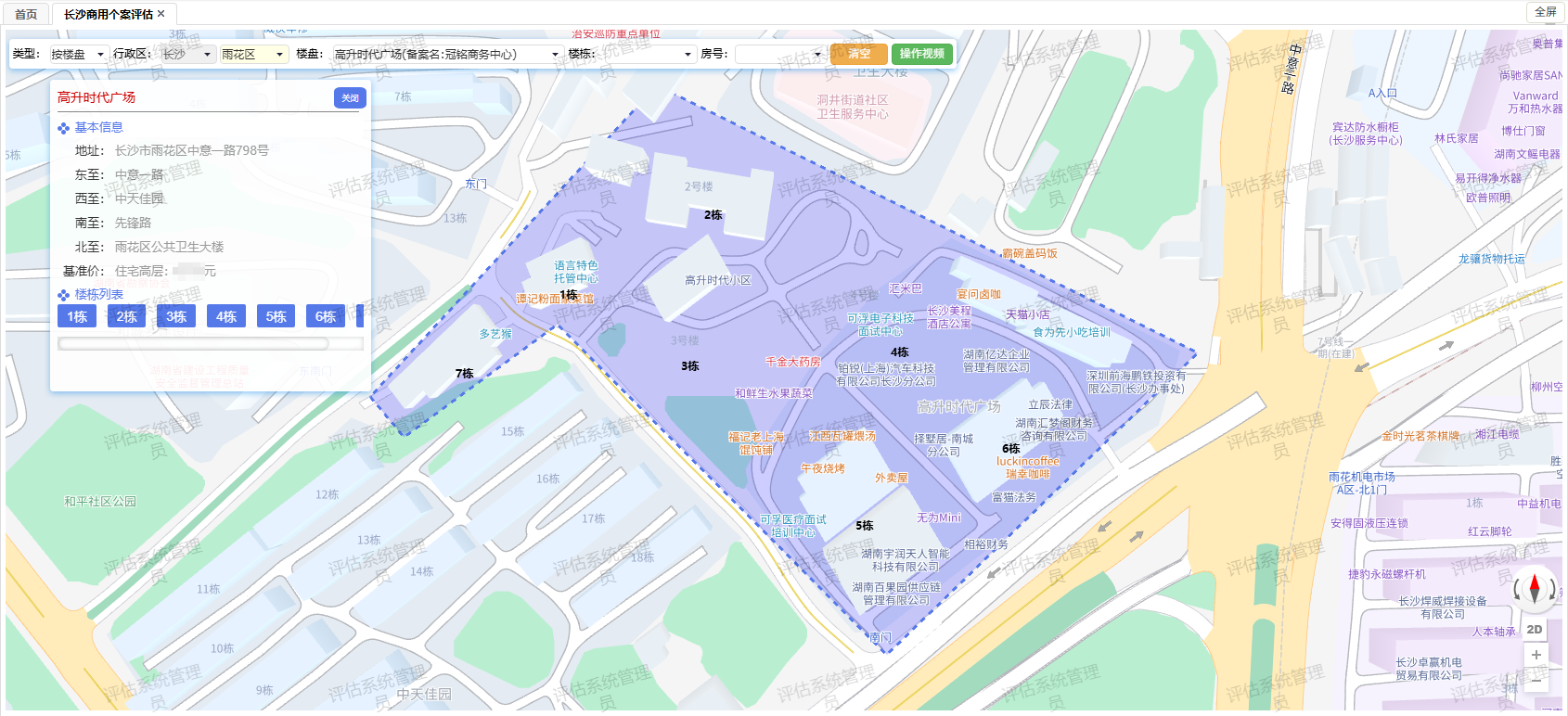Switch to the 首页 tab
Viewport: 1568px width, 716px height.
(x=26, y=14)
